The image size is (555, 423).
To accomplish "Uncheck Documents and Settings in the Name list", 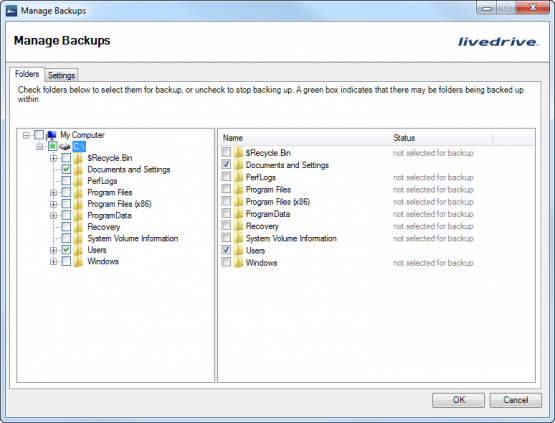I will click(x=226, y=164).
